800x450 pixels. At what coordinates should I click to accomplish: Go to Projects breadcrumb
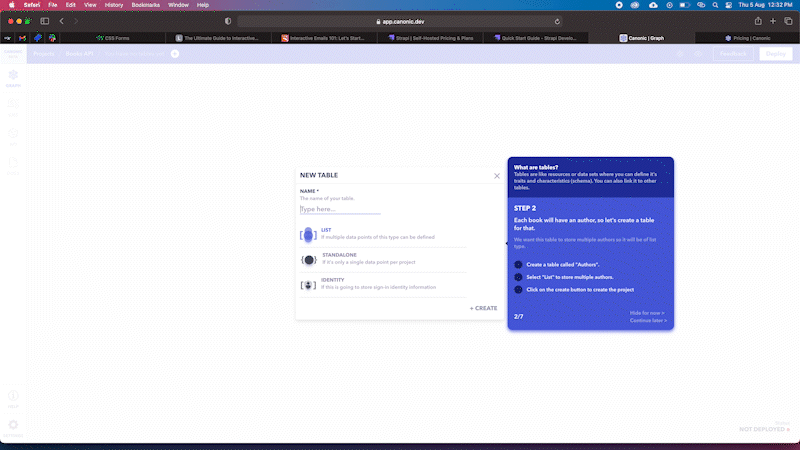click(44, 54)
